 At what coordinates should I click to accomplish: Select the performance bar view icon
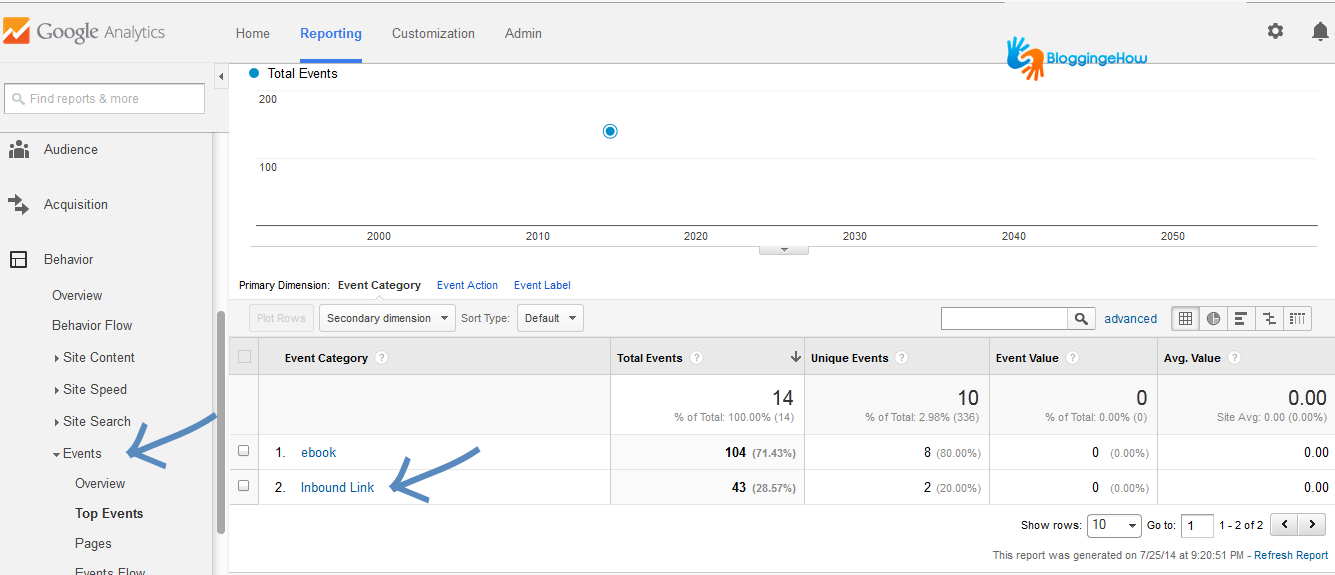pyautogui.click(x=1241, y=319)
